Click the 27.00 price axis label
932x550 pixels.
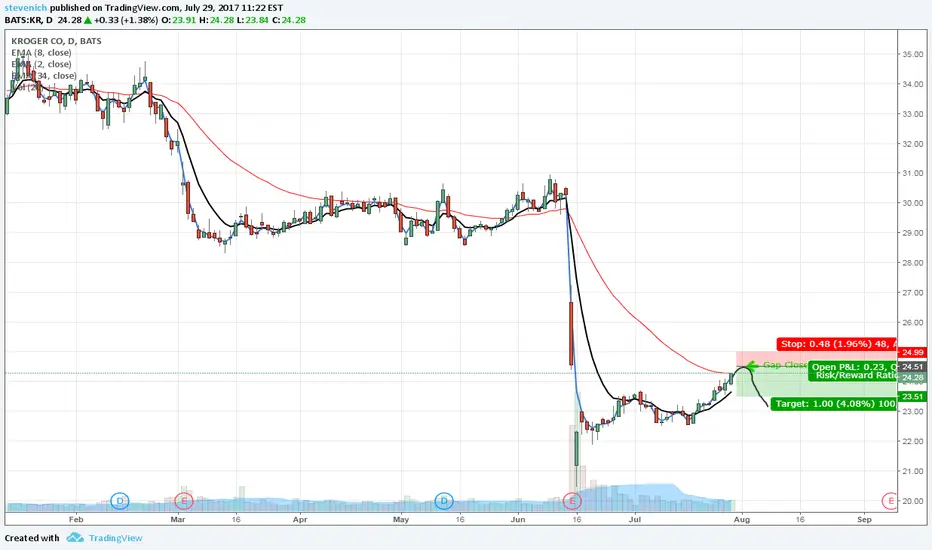coord(912,293)
